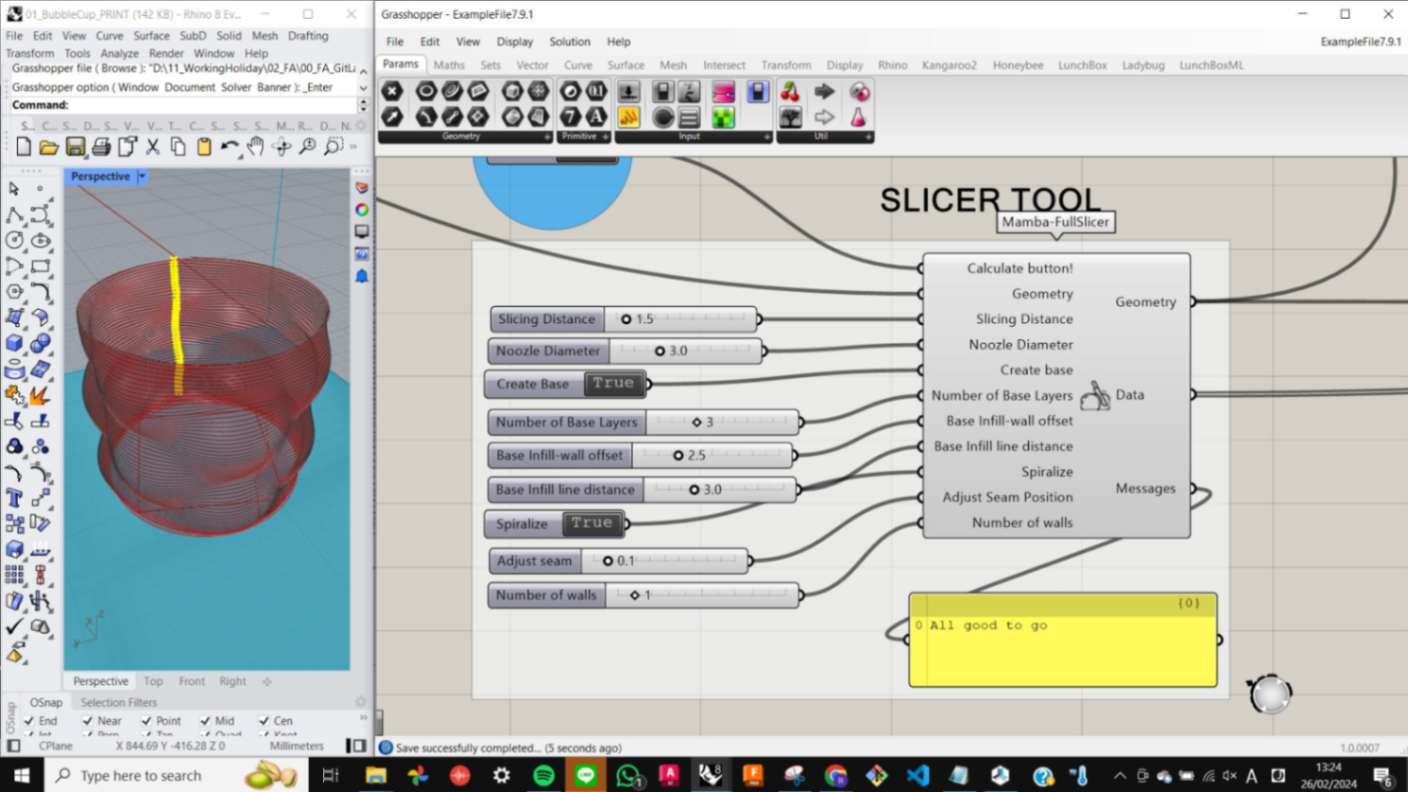Click the Open folder icon in Rhino toolbar
This screenshot has width=1408, height=792.
(49, 147)
